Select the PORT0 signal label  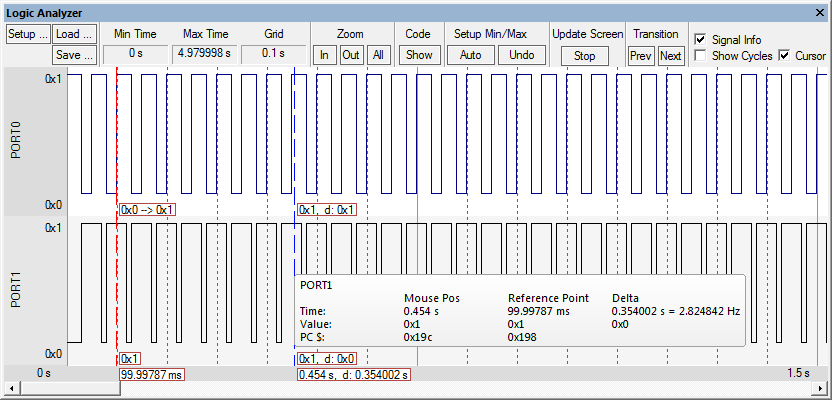pyautogui.click(x=15, y=141)
